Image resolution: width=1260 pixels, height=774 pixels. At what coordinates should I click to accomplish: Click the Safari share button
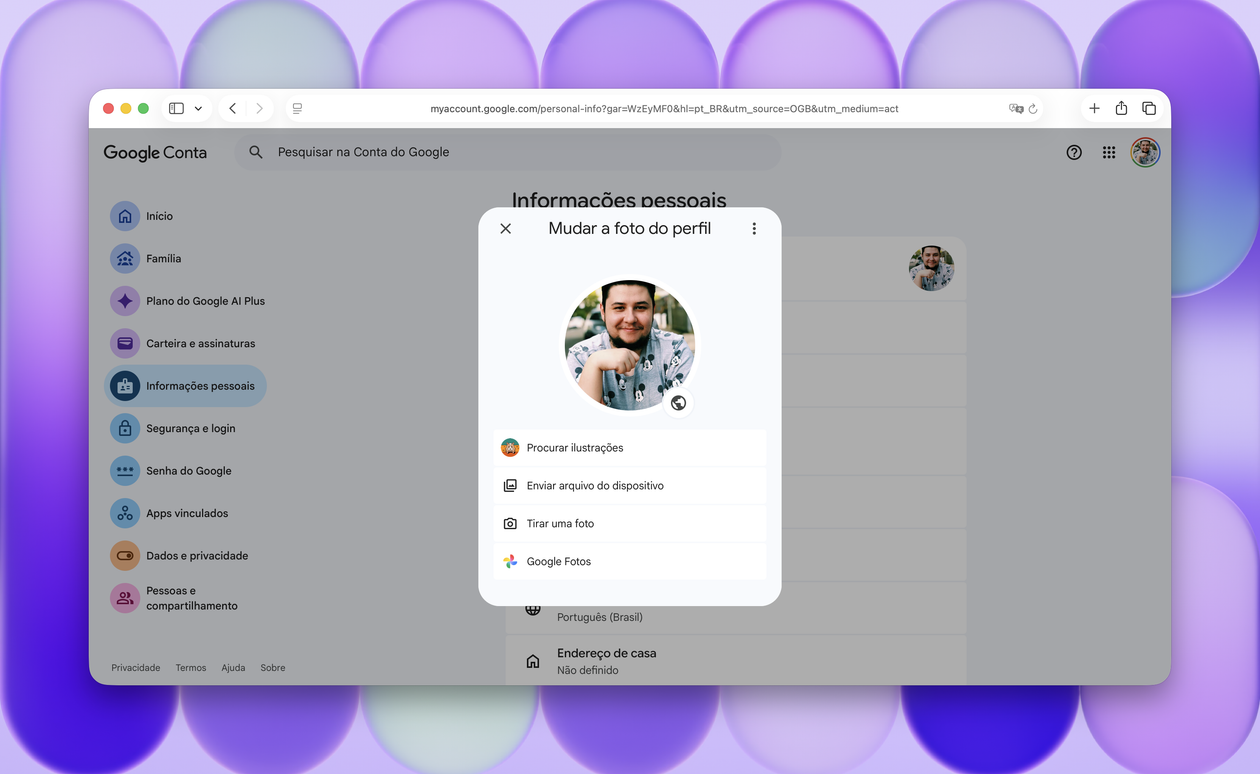click(x=1121, y=108)
